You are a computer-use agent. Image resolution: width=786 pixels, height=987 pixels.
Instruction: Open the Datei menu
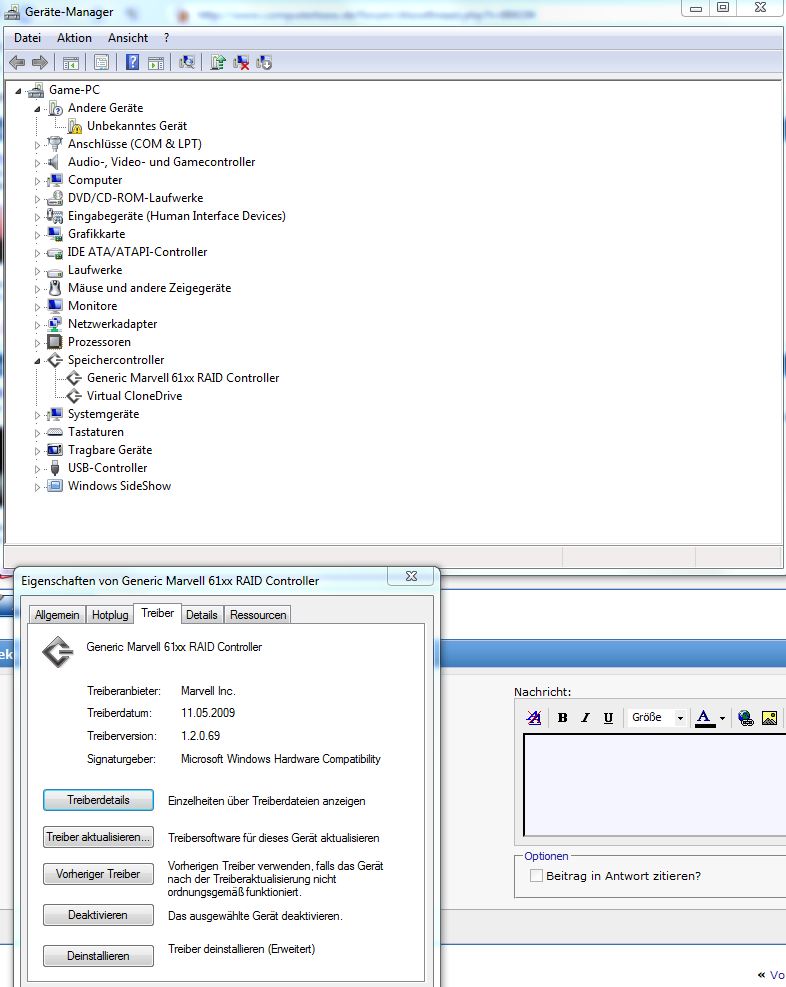(28, 38)
